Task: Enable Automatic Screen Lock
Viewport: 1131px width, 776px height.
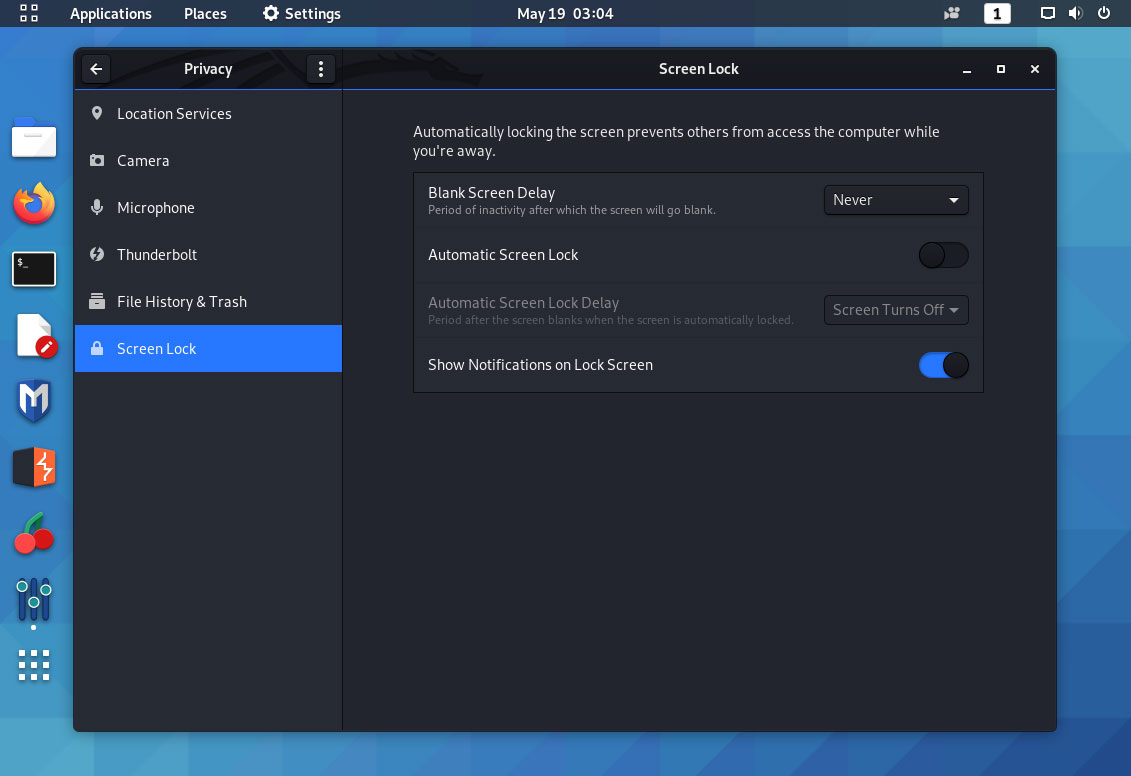Action: (943, 255)
